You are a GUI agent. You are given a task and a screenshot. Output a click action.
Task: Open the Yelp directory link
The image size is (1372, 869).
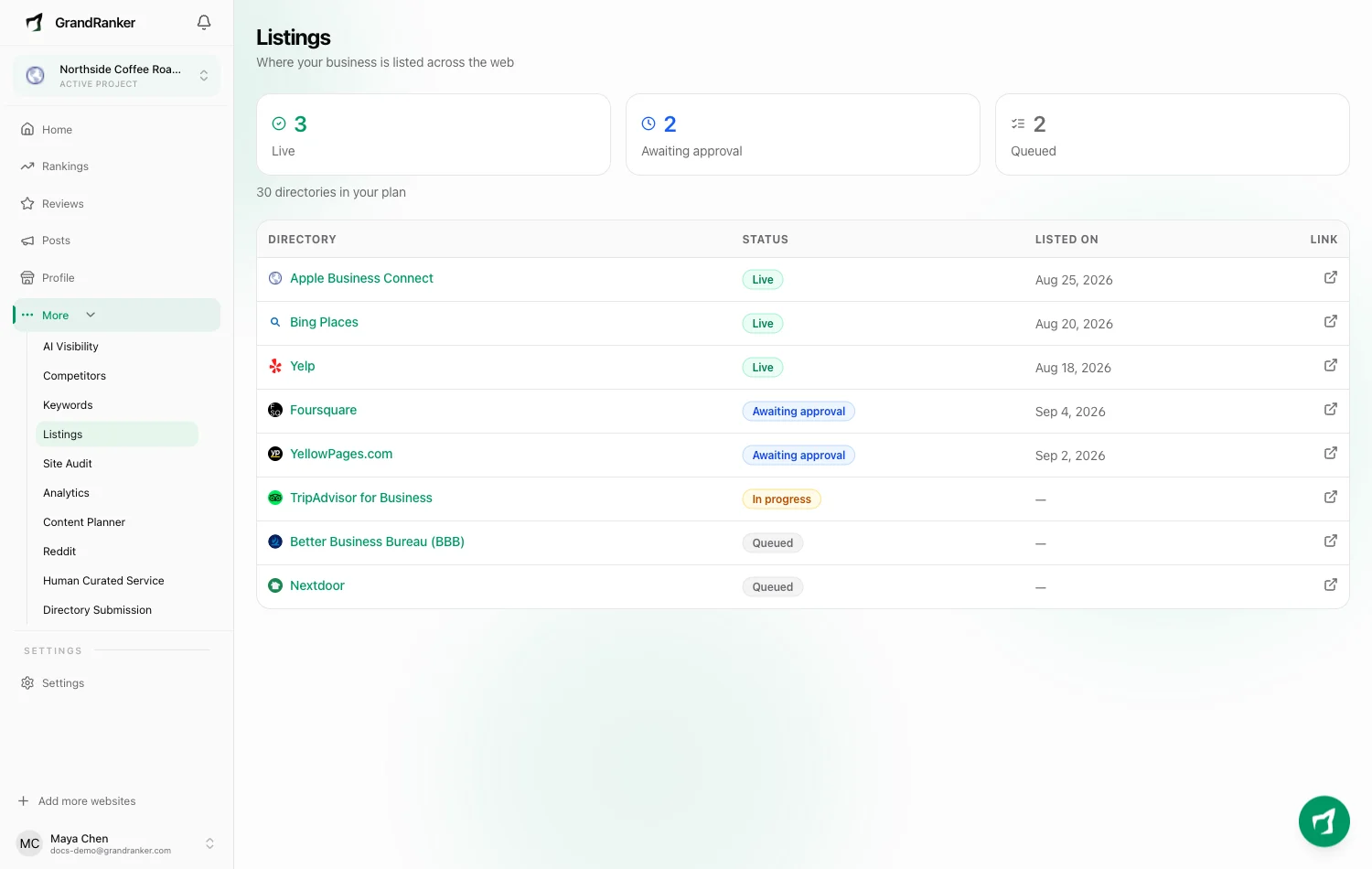[302, 366]
